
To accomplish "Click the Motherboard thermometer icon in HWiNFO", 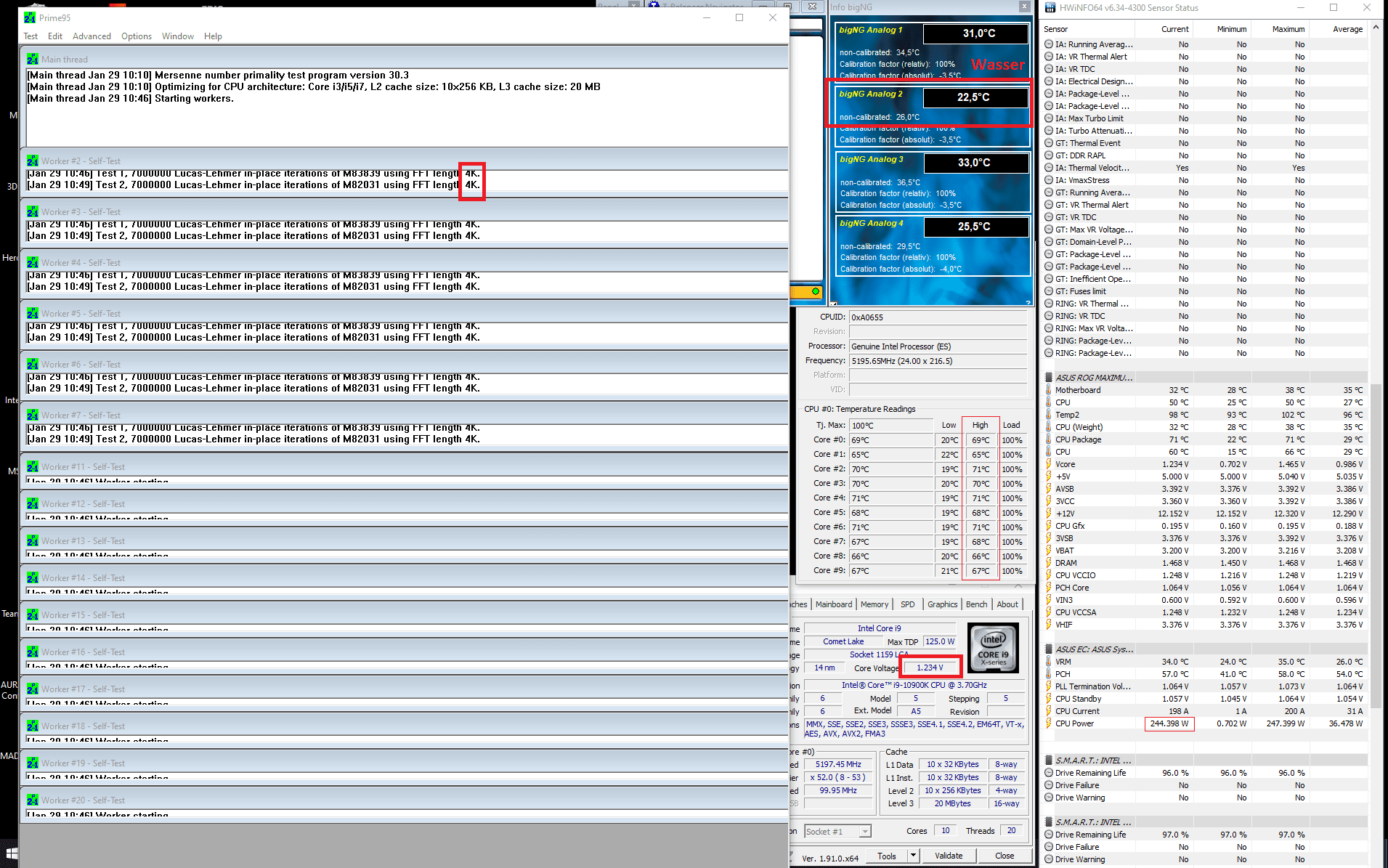I will coord(1049,390).
